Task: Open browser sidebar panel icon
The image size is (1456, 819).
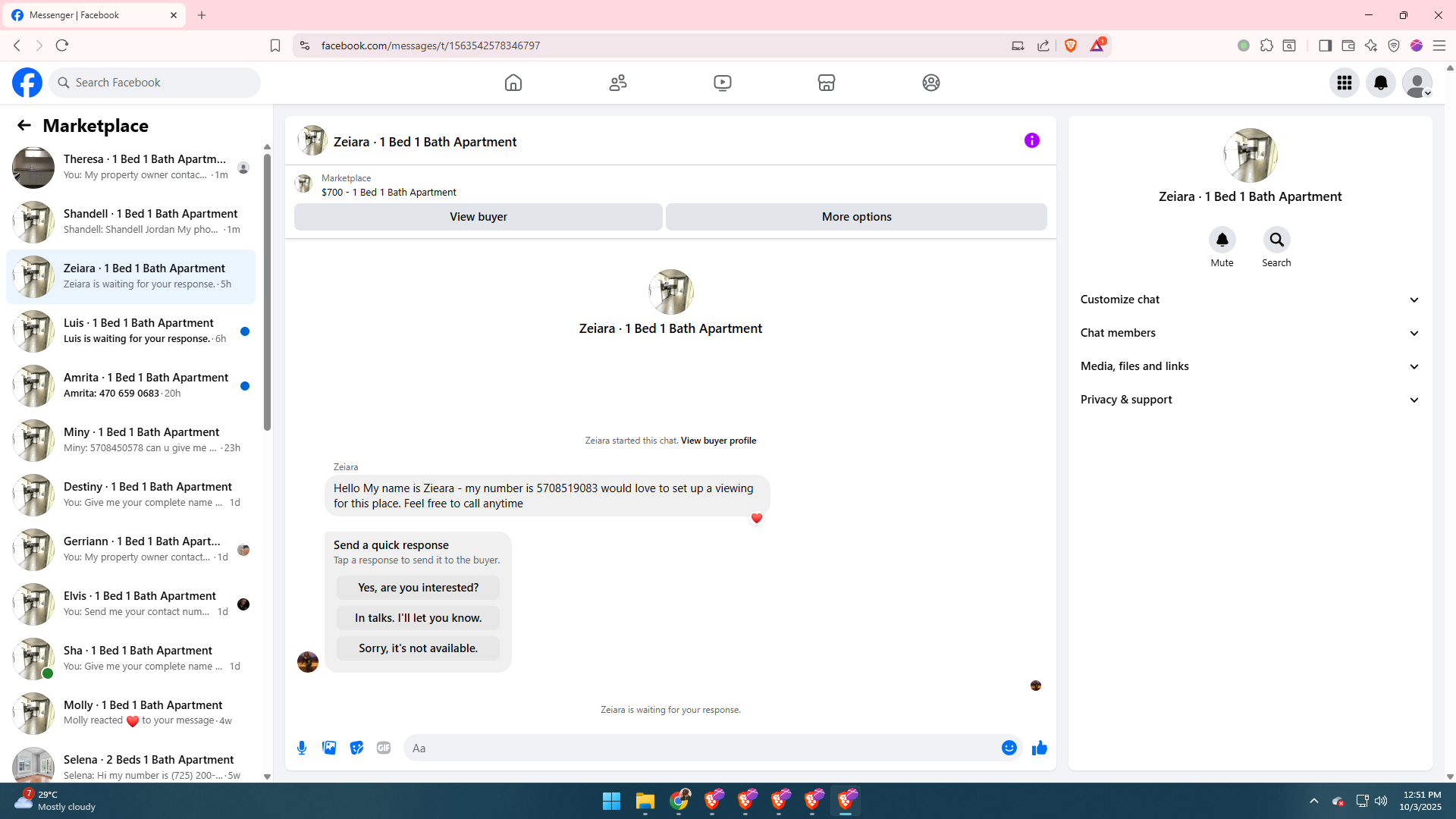Action: (x=1326, y=45)
